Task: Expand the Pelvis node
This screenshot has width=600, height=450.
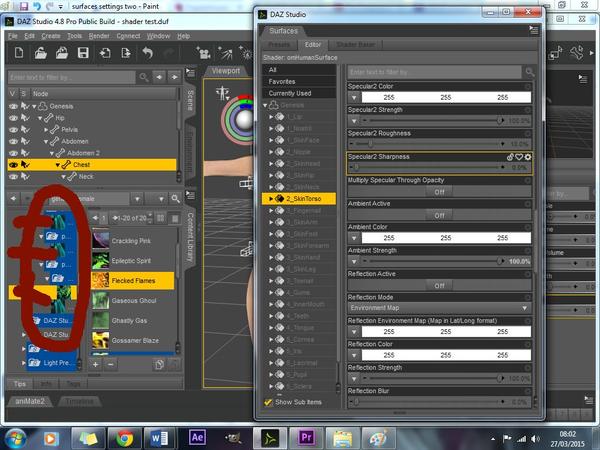Action: click(x=46, y=130)
